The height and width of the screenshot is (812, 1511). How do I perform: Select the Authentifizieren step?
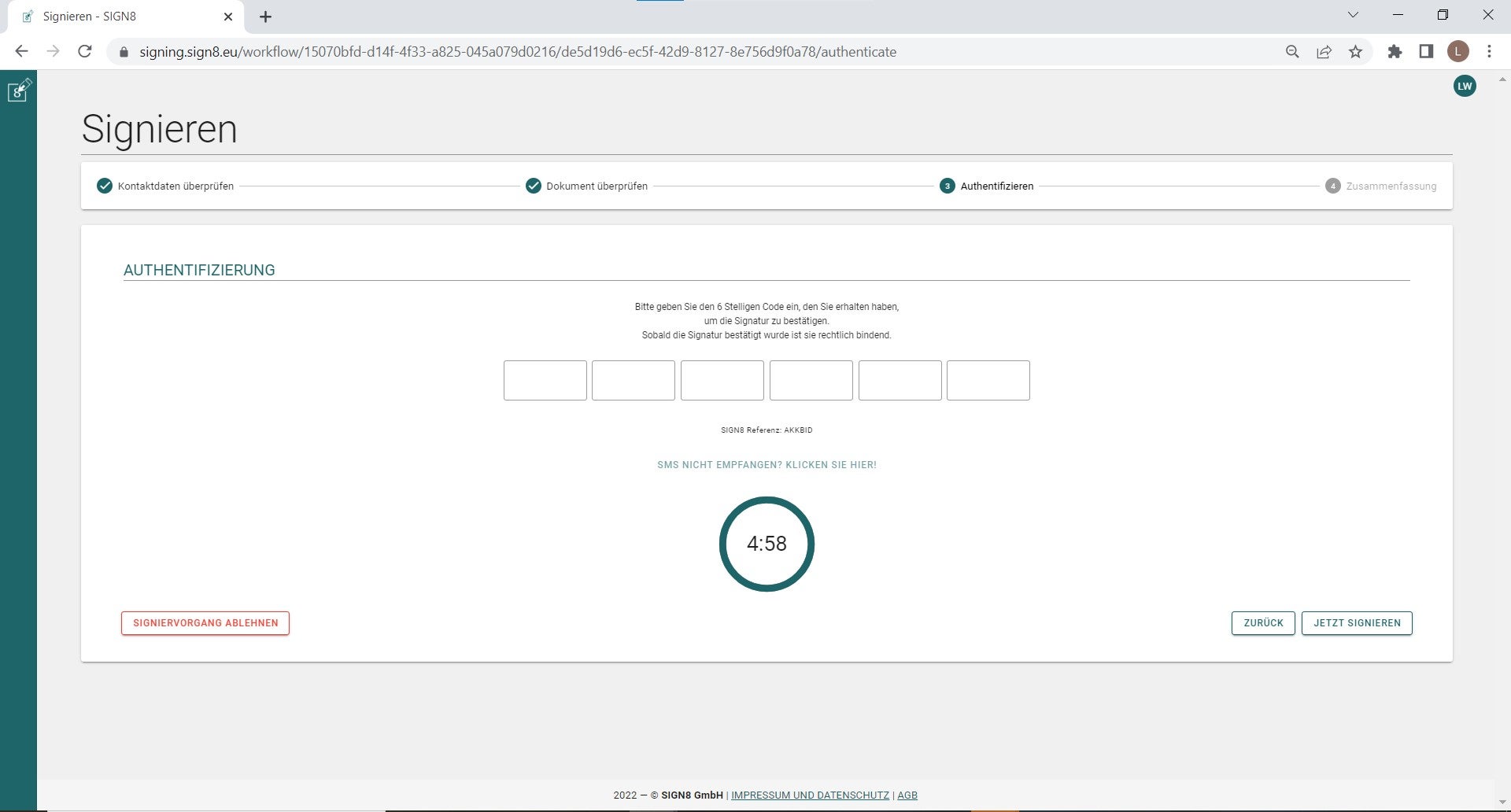[987, 186]
